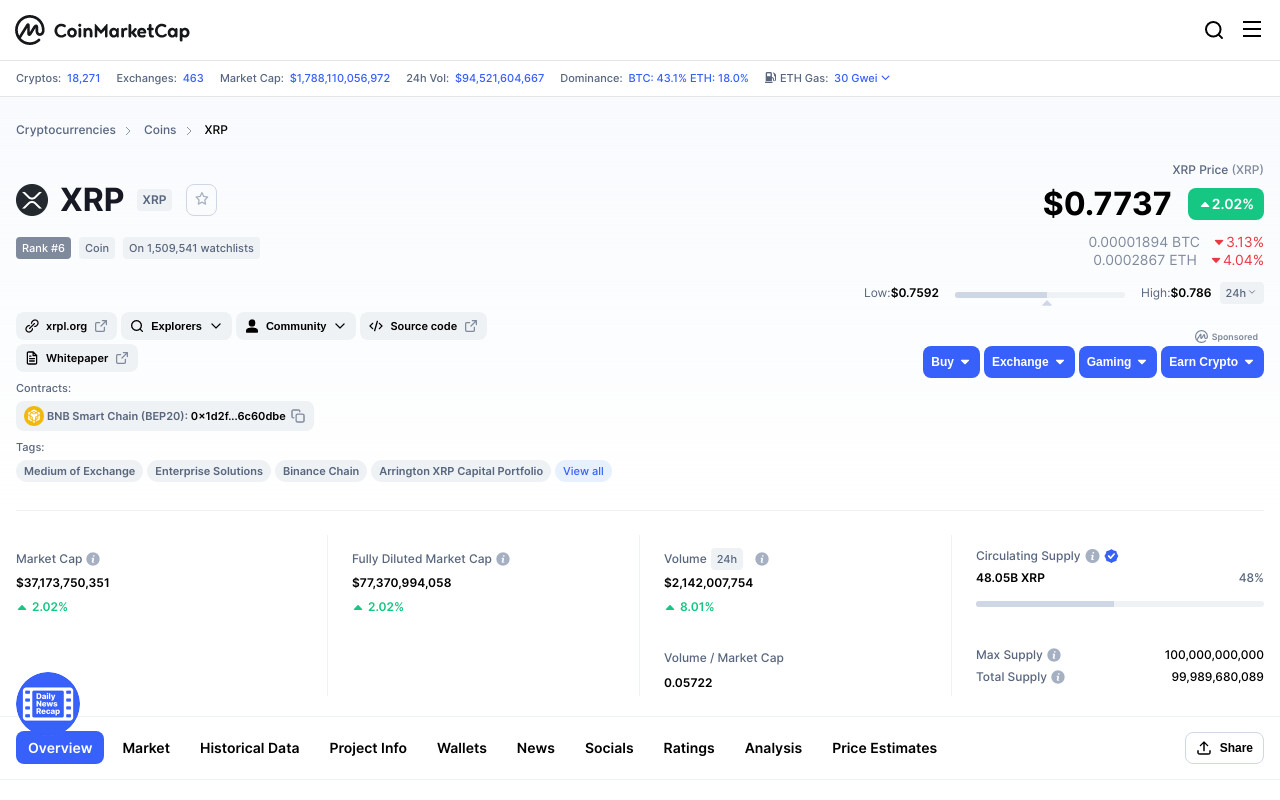1280x800 pixels.
Task: Switch to the Market tab
Action: pos(146,748)
